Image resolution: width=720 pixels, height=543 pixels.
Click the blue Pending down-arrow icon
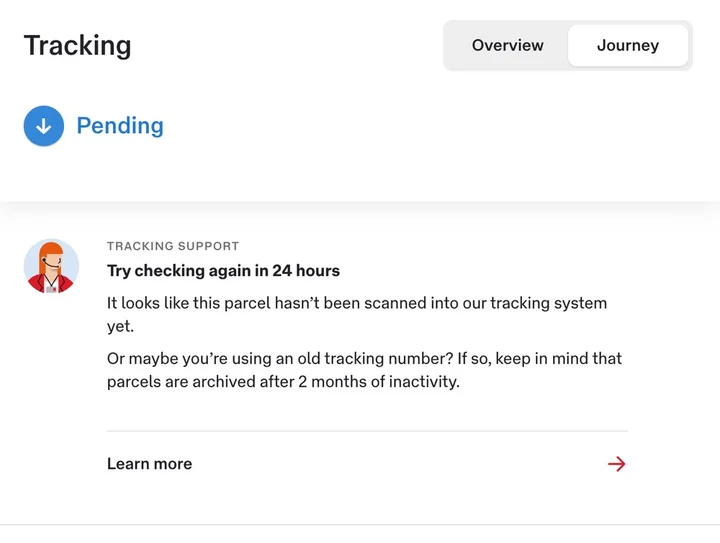click(x=44, y=126)
